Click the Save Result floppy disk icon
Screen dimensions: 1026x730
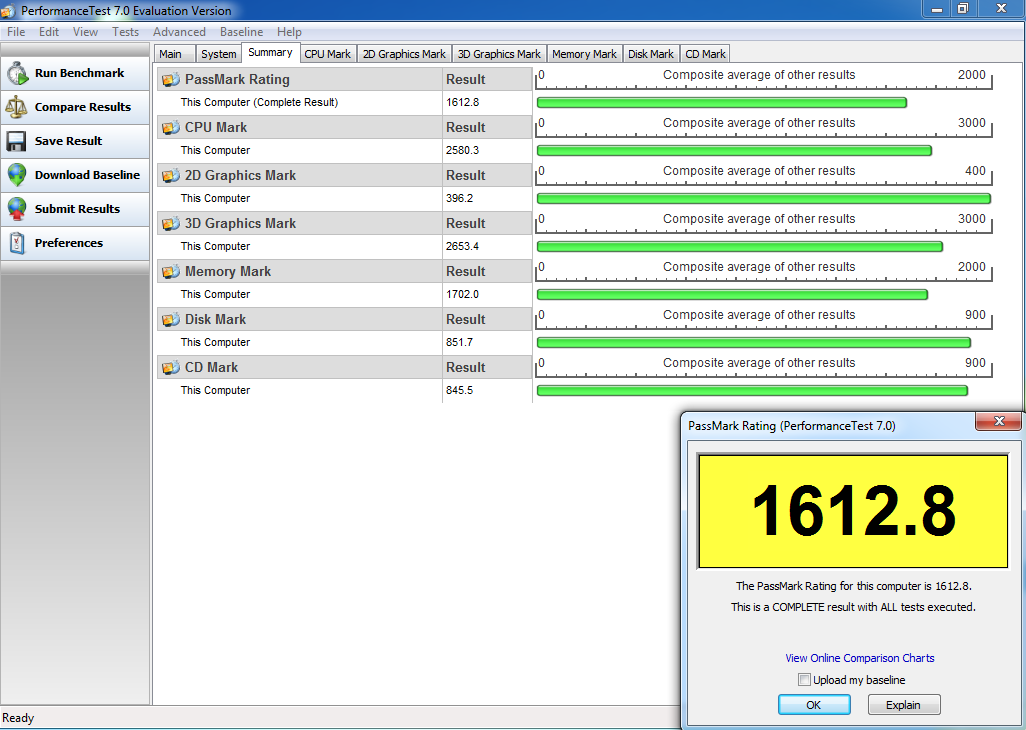[x=17, y=141]
